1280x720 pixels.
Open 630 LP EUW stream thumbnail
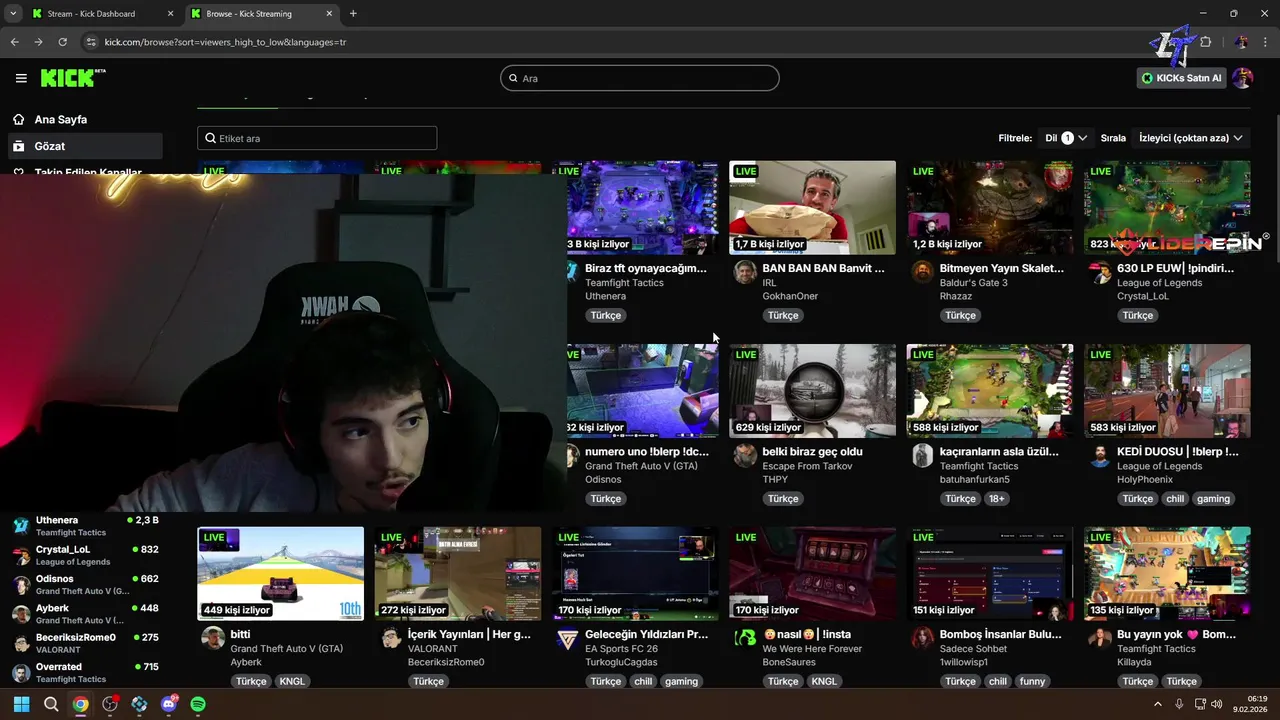click(x=1167, y=207)
